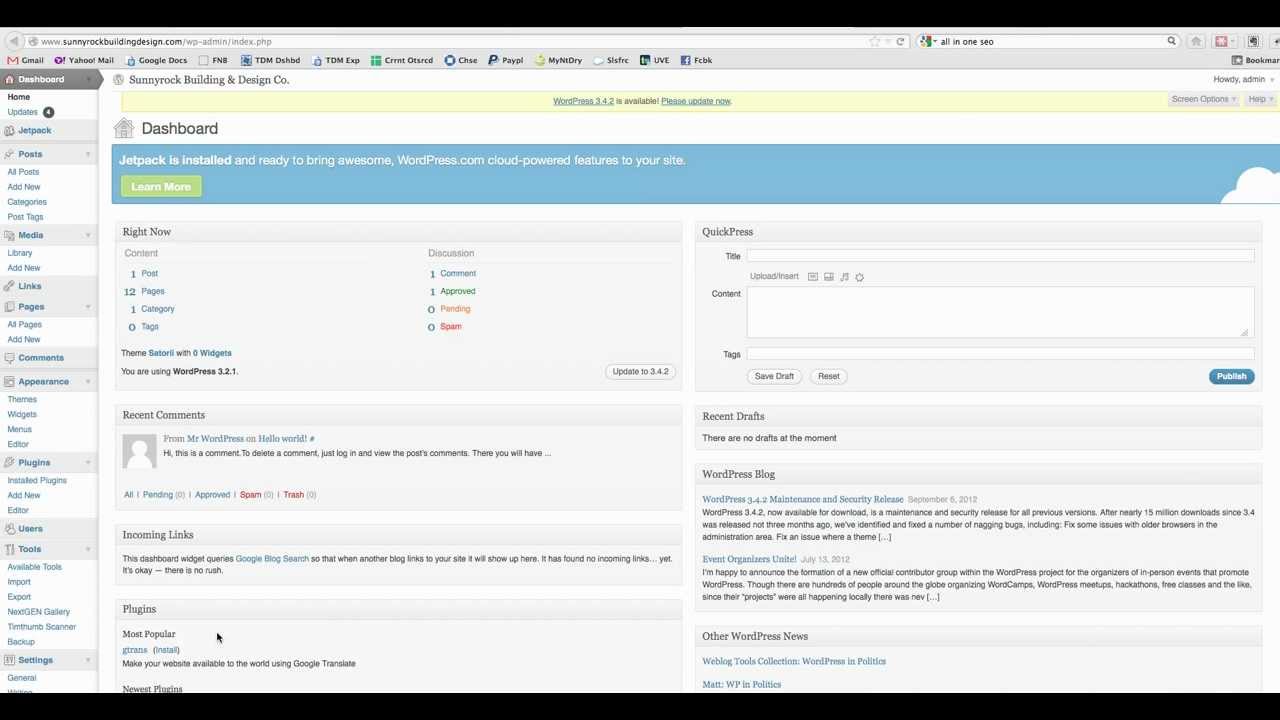
Task: Click the Satorii theme link
Action: click(161, 353)
